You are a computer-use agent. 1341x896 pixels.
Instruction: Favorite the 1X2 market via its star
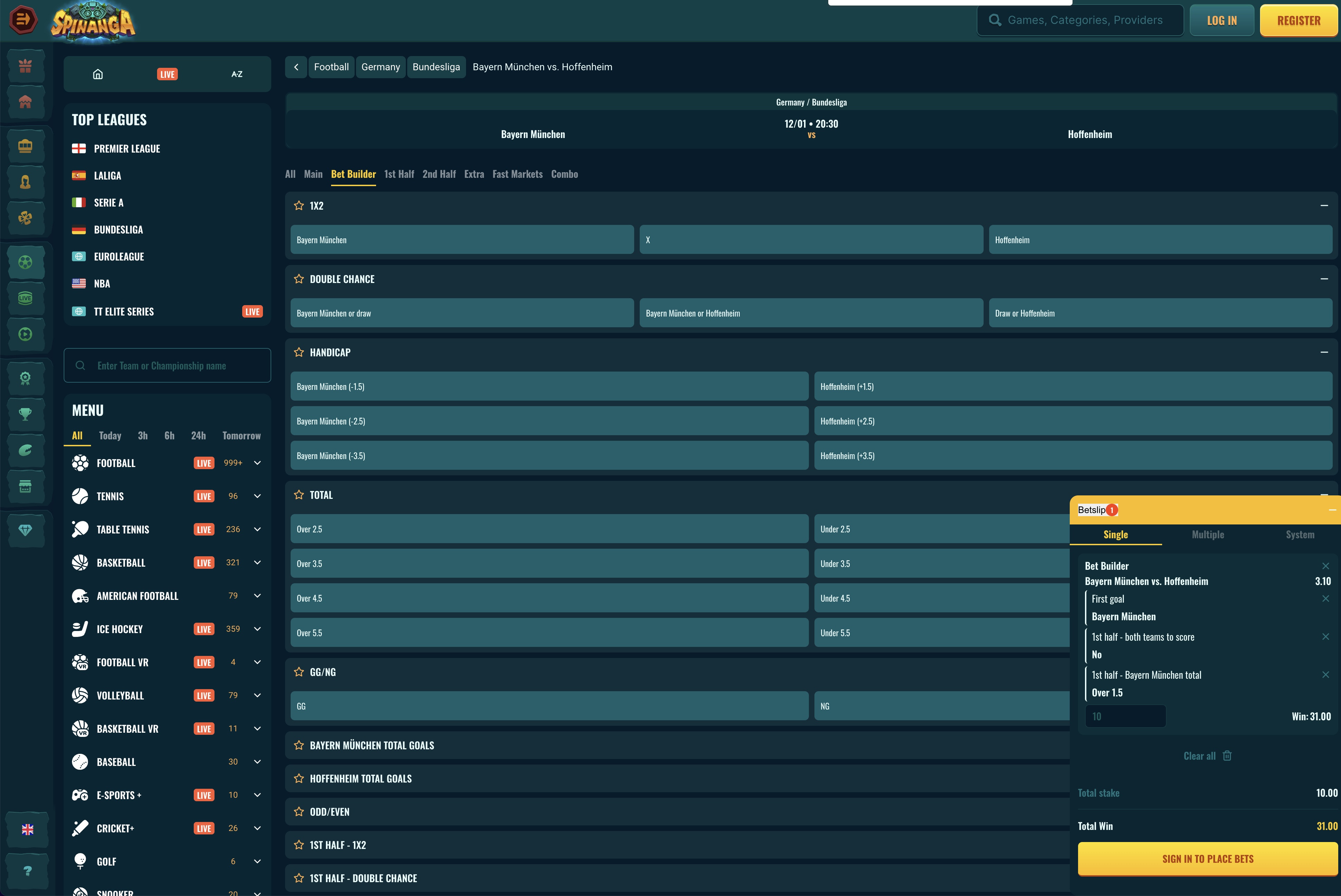[298, 206]
